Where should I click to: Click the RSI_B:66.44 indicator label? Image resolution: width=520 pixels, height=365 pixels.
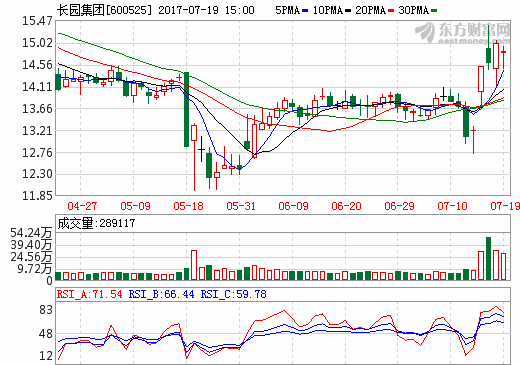162,294
